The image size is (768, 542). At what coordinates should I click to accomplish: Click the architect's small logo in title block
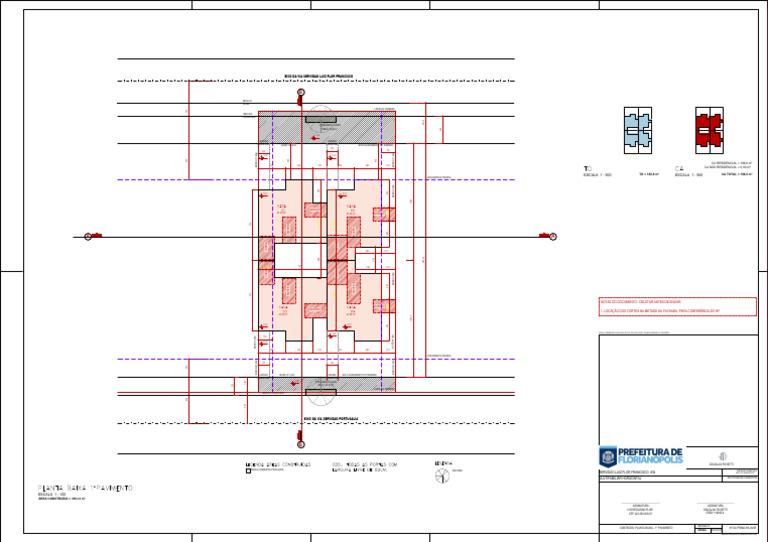click(x=722, y=456)
